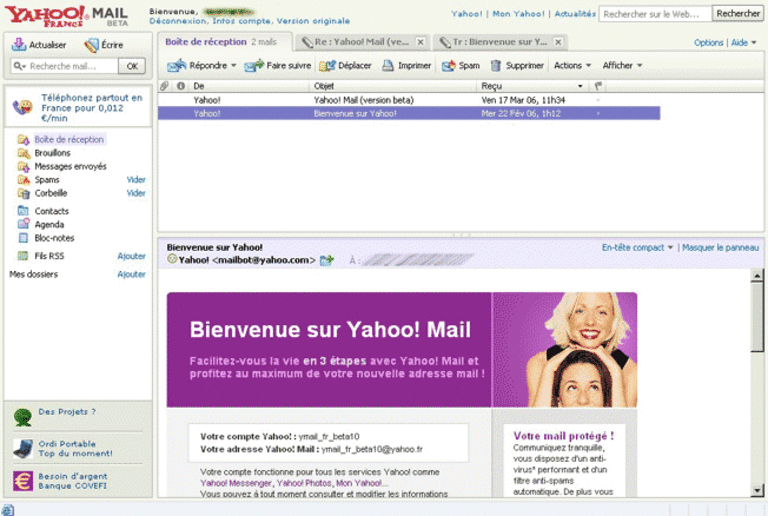Click the Boîte de réception folder icon
Screen dimensions: 768x516
(x=24, y=140)
